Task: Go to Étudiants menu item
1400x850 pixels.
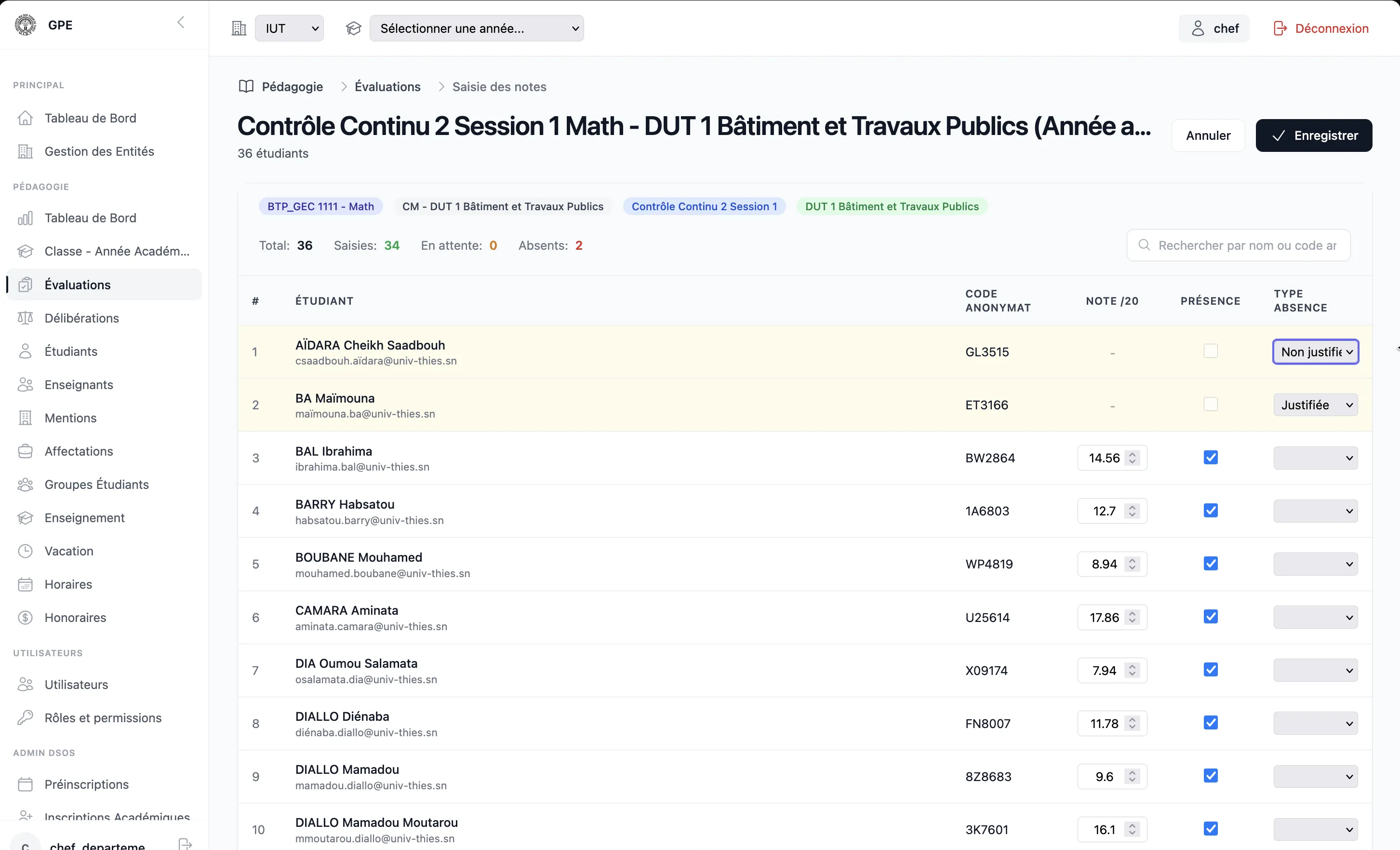Action: [x=104, y=351]
